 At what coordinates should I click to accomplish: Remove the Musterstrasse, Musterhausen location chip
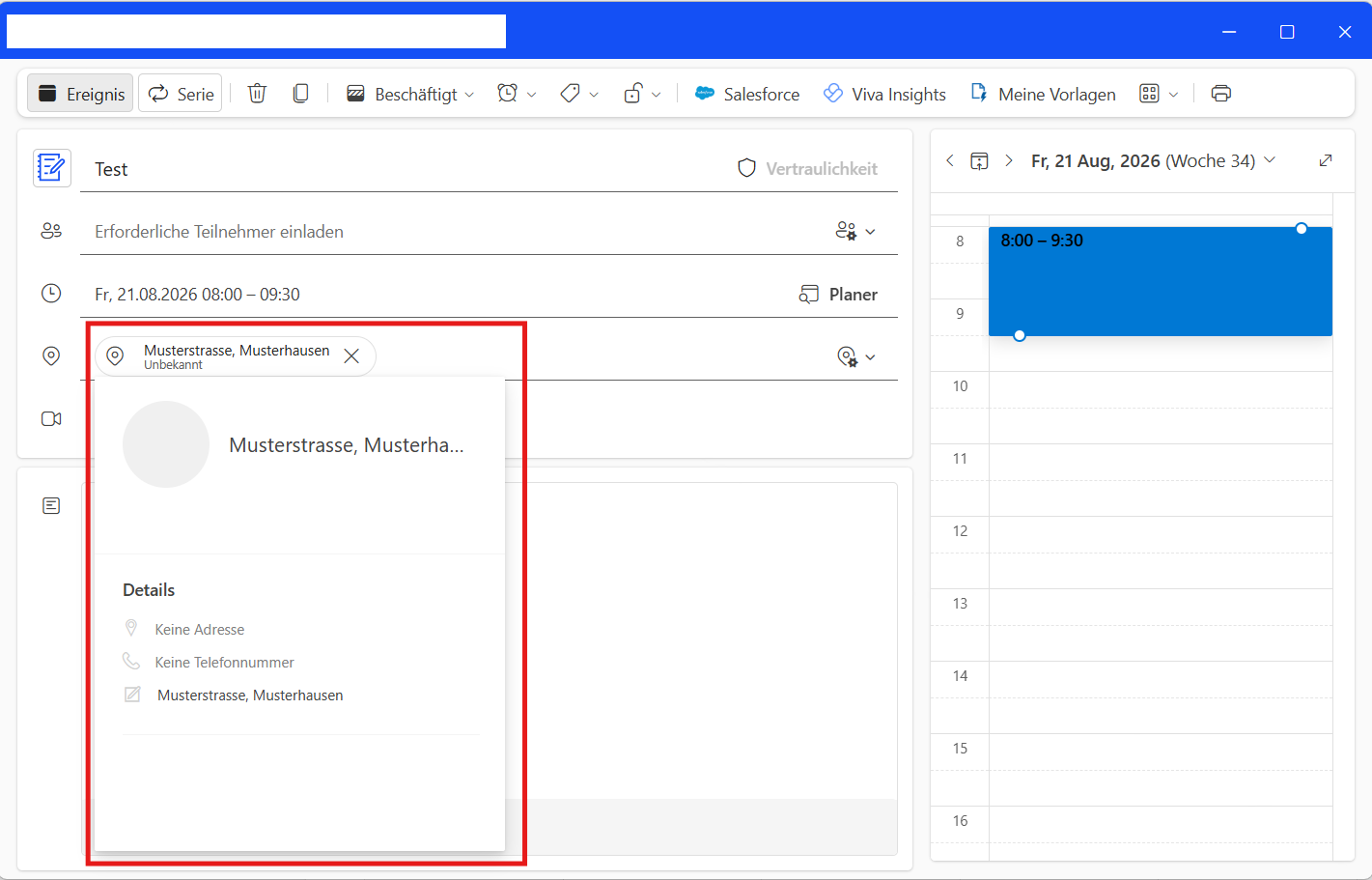(351, 356)
